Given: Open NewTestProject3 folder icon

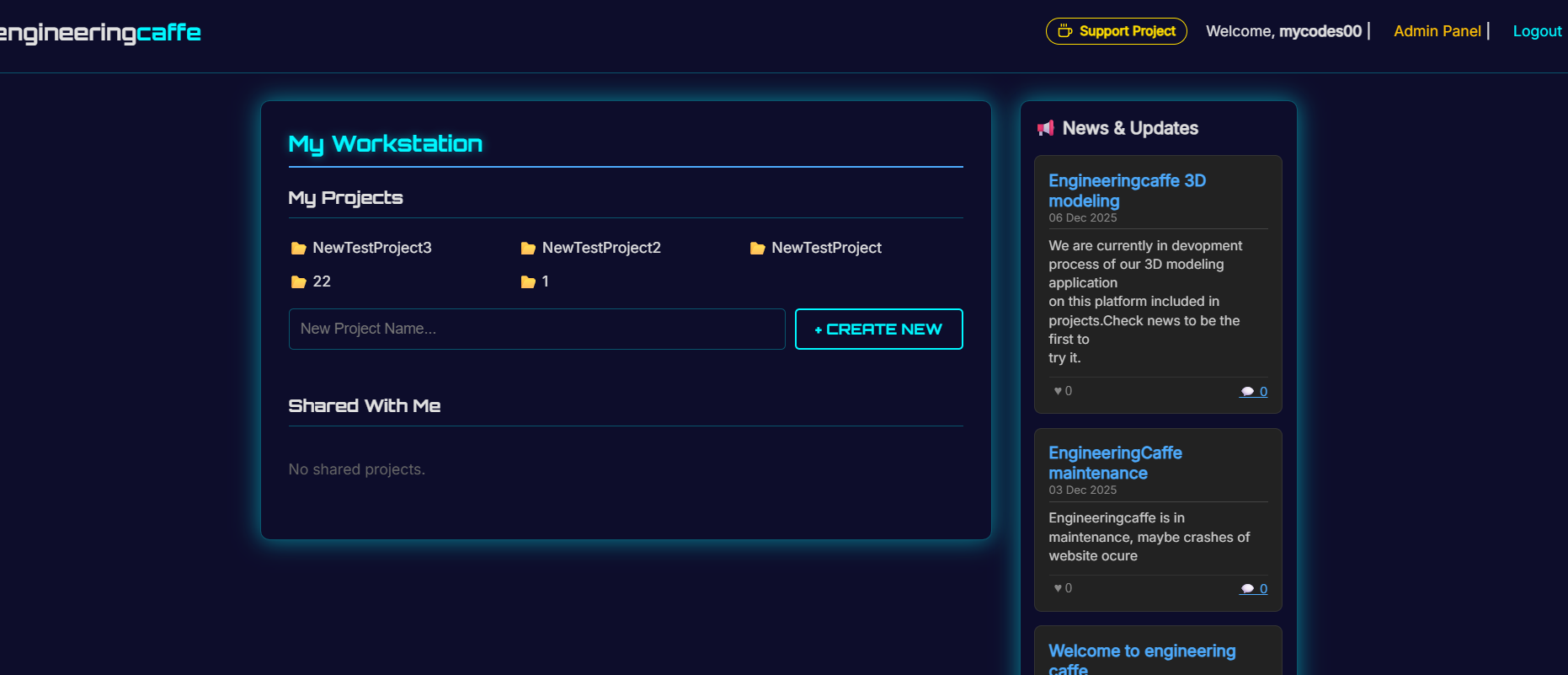Looking at the screenshot, I should coord(298,248).
